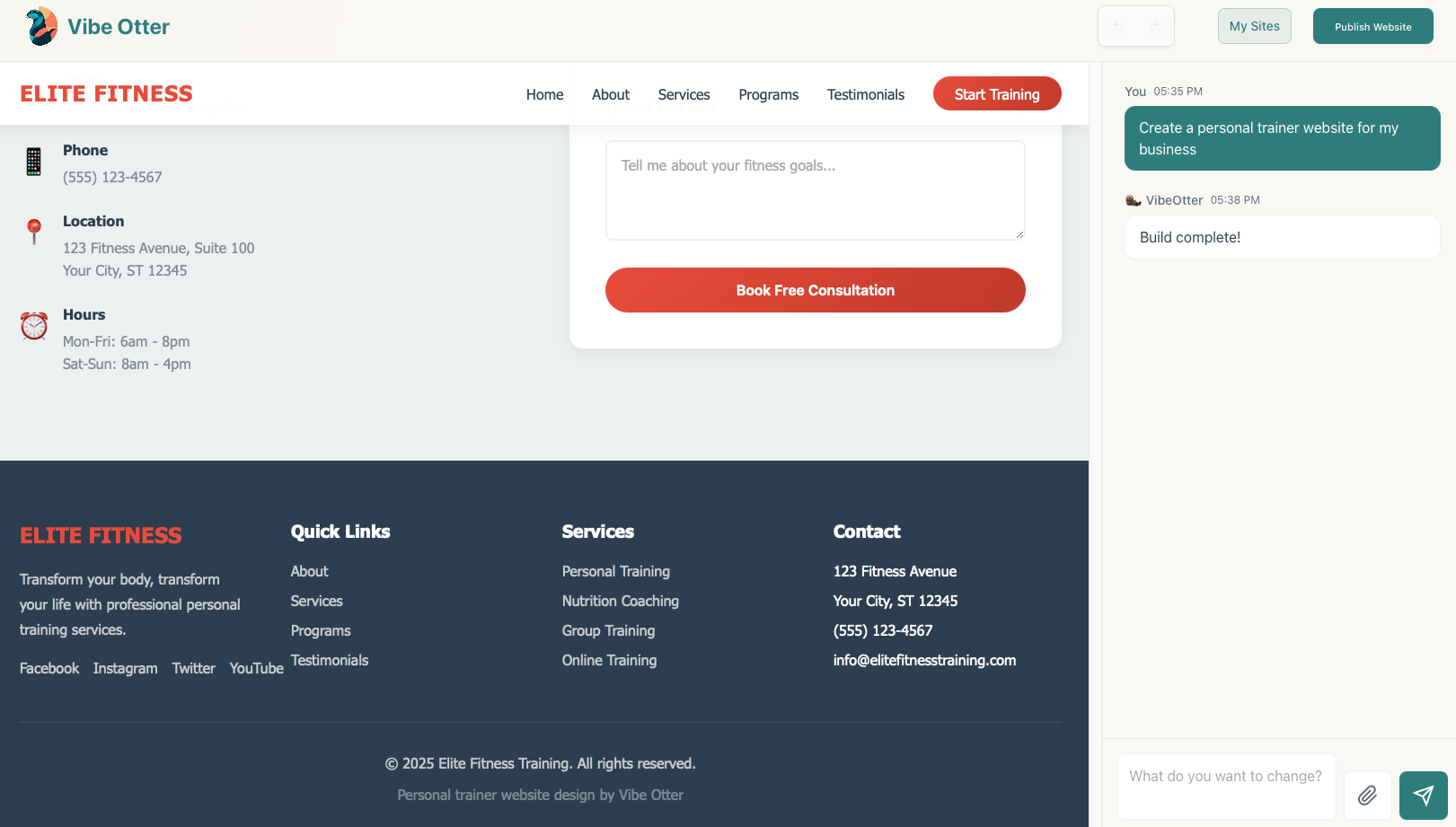Click the phone icon next to (555) 123-4567

click(x=33, y=163)
